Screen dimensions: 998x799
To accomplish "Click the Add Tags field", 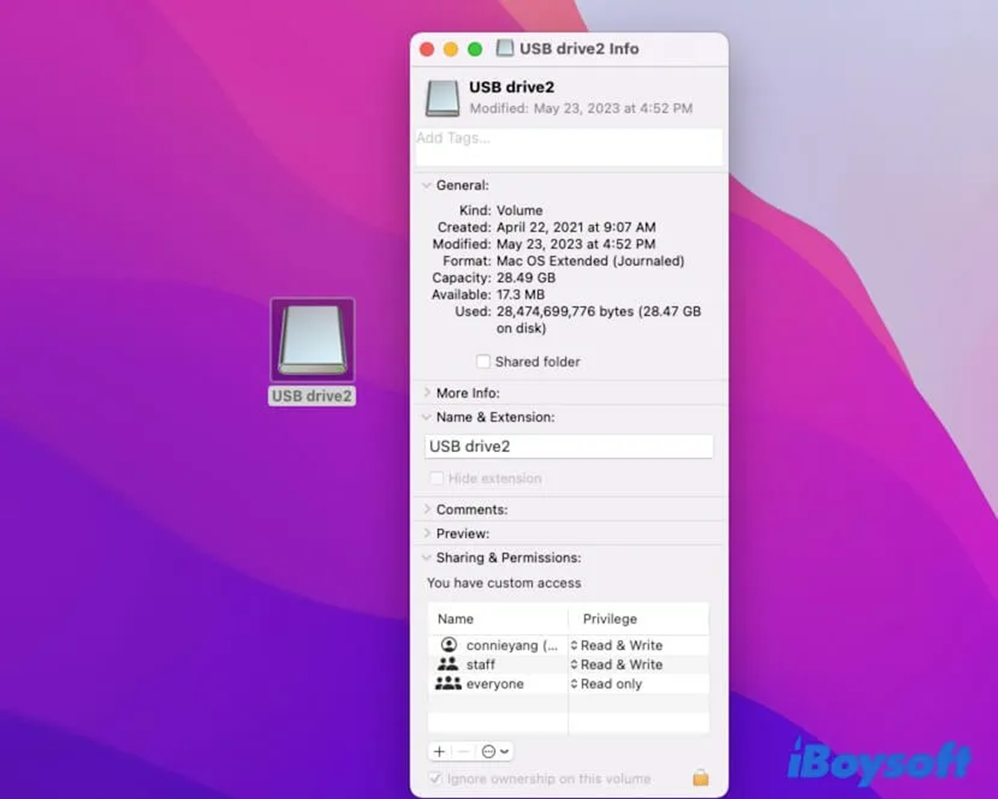I will coord(568,146).
